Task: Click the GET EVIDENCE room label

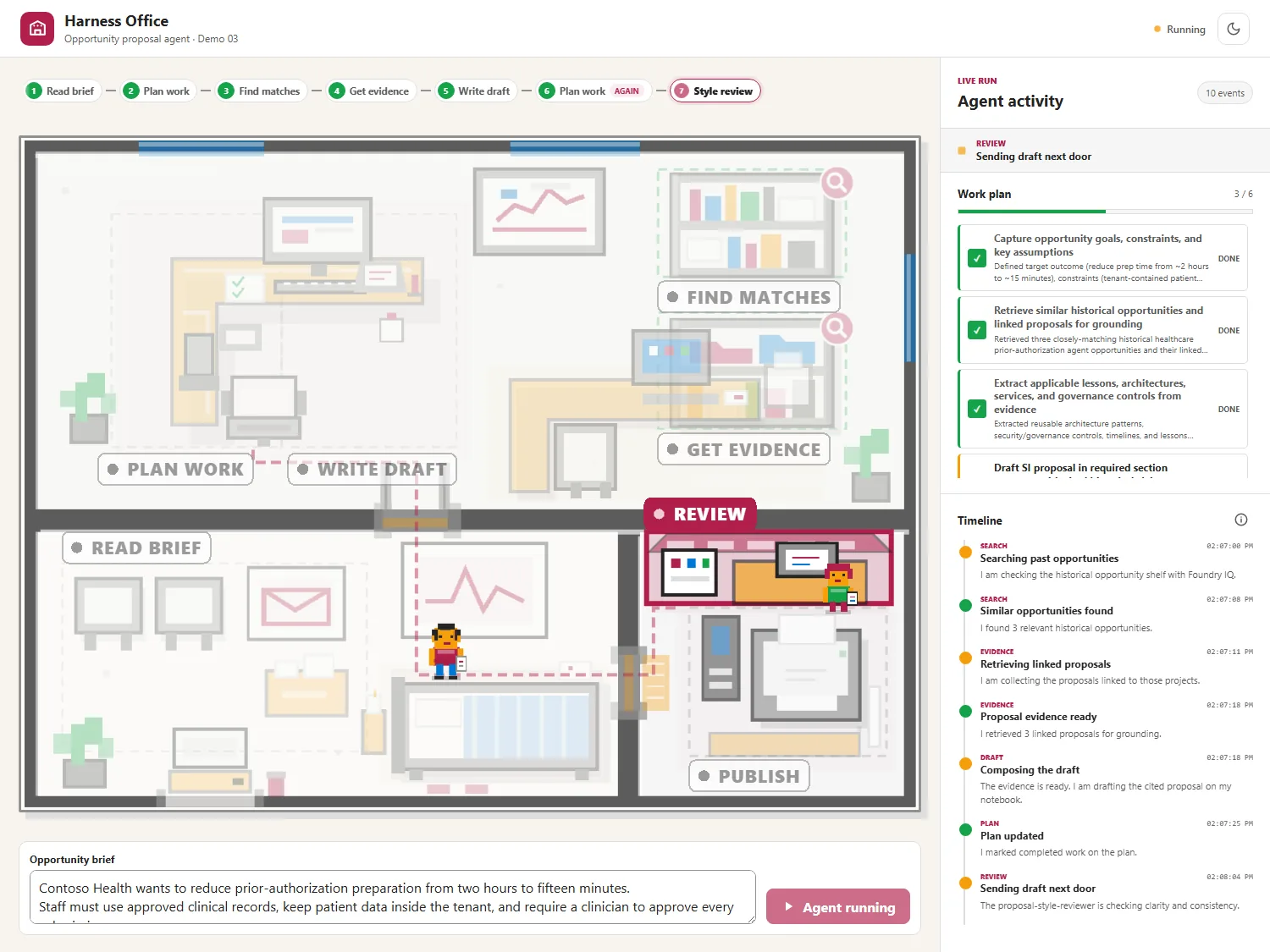Action: pos(744,449)
